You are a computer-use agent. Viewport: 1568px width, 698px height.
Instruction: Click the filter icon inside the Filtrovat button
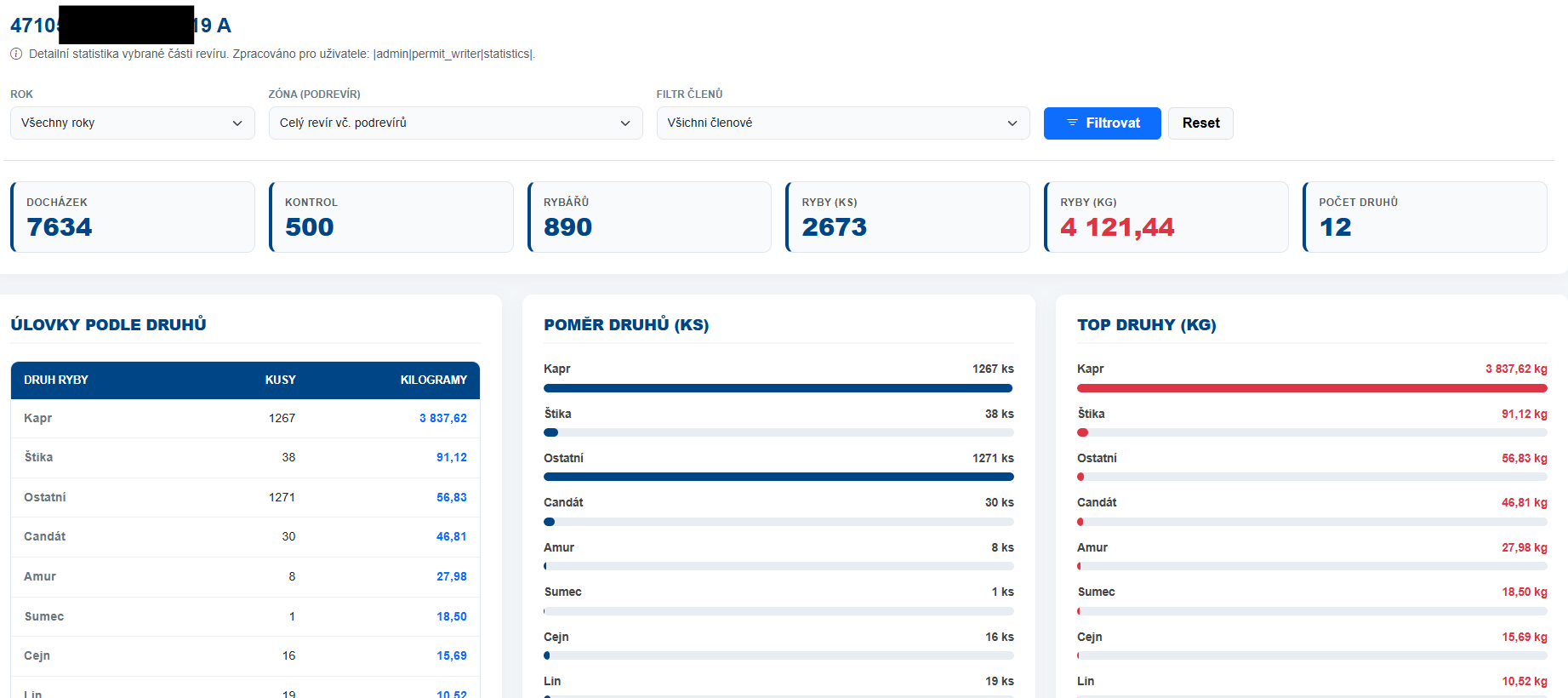coord(1072,123)
